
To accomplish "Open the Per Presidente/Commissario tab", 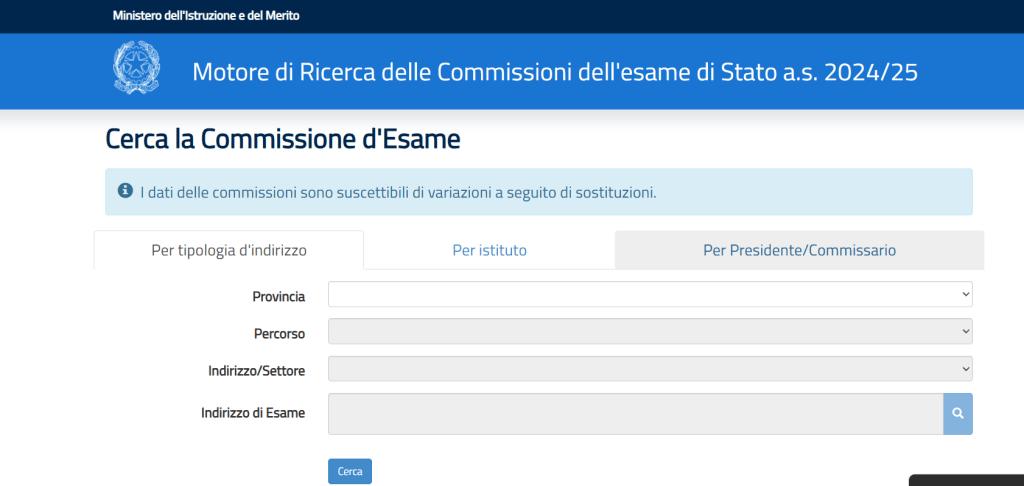I will pos(799,250).
